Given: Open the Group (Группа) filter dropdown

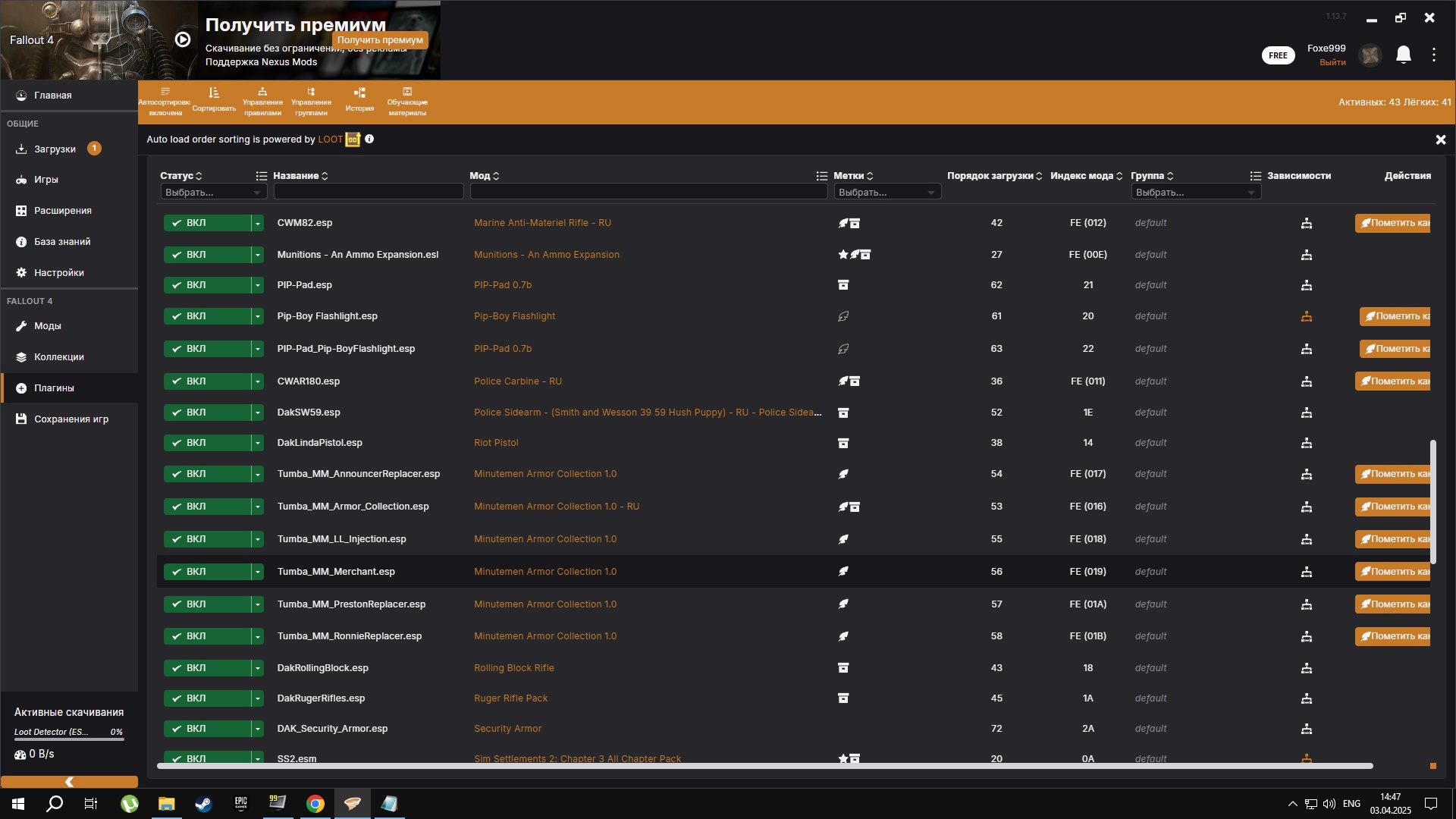Looking at the screenshot, I should 1195,193.
